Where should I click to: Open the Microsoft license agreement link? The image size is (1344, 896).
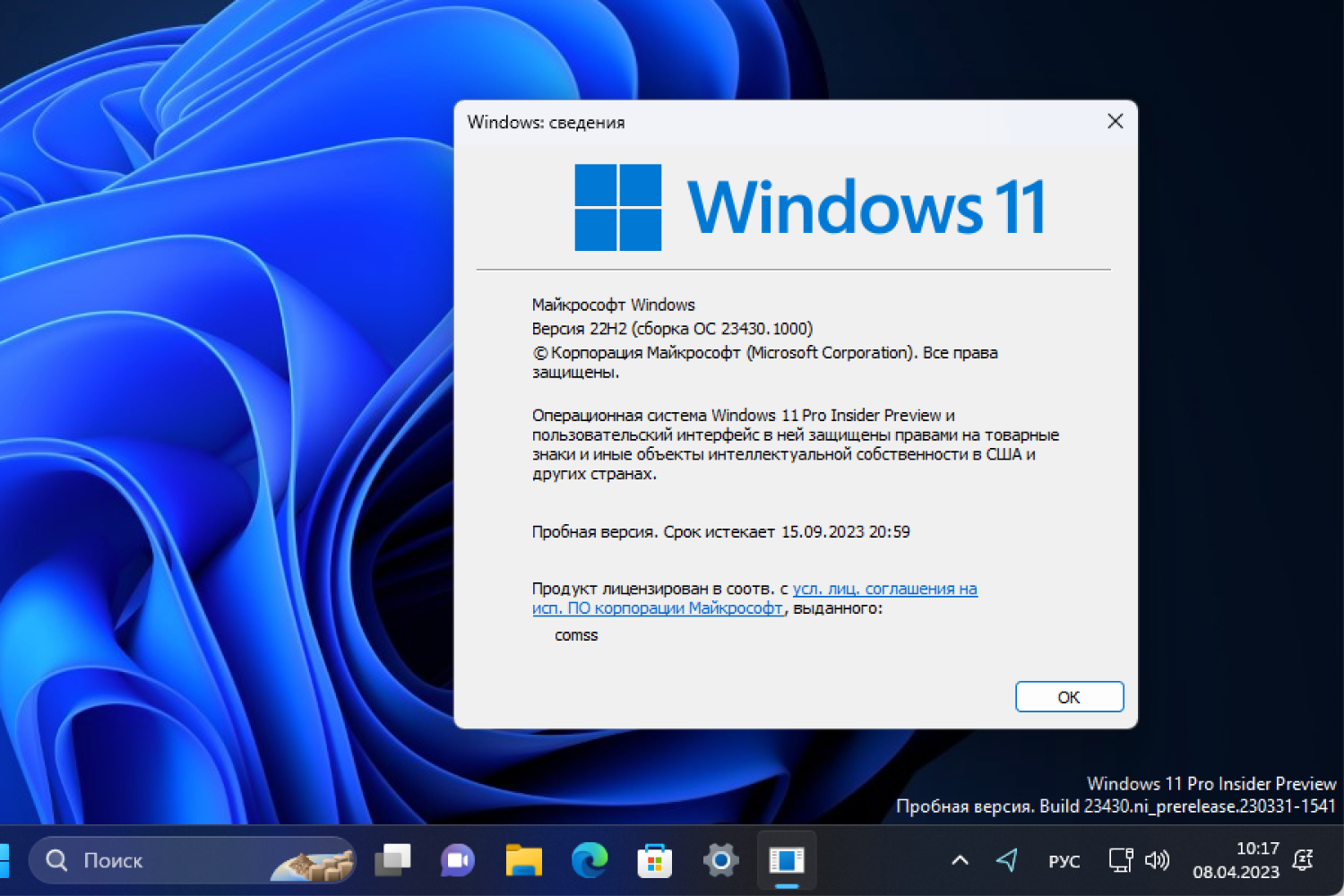[884, 589]
